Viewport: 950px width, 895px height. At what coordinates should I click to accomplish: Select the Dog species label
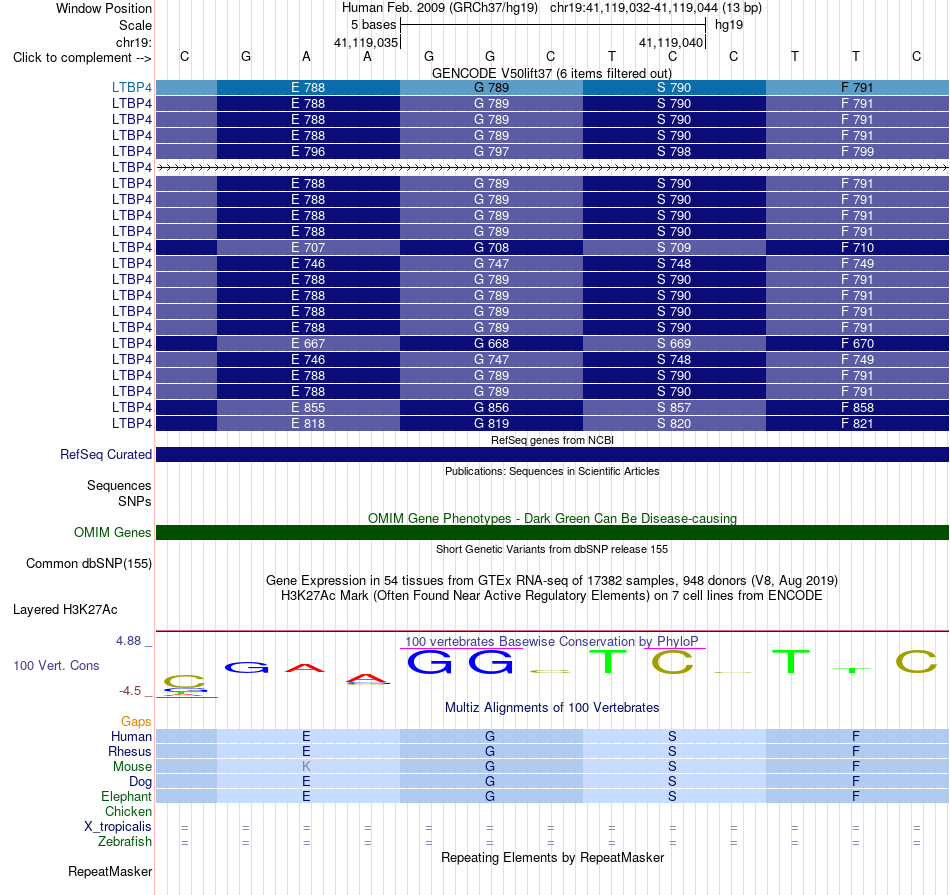pyautogui.click(x=140, y=782)
